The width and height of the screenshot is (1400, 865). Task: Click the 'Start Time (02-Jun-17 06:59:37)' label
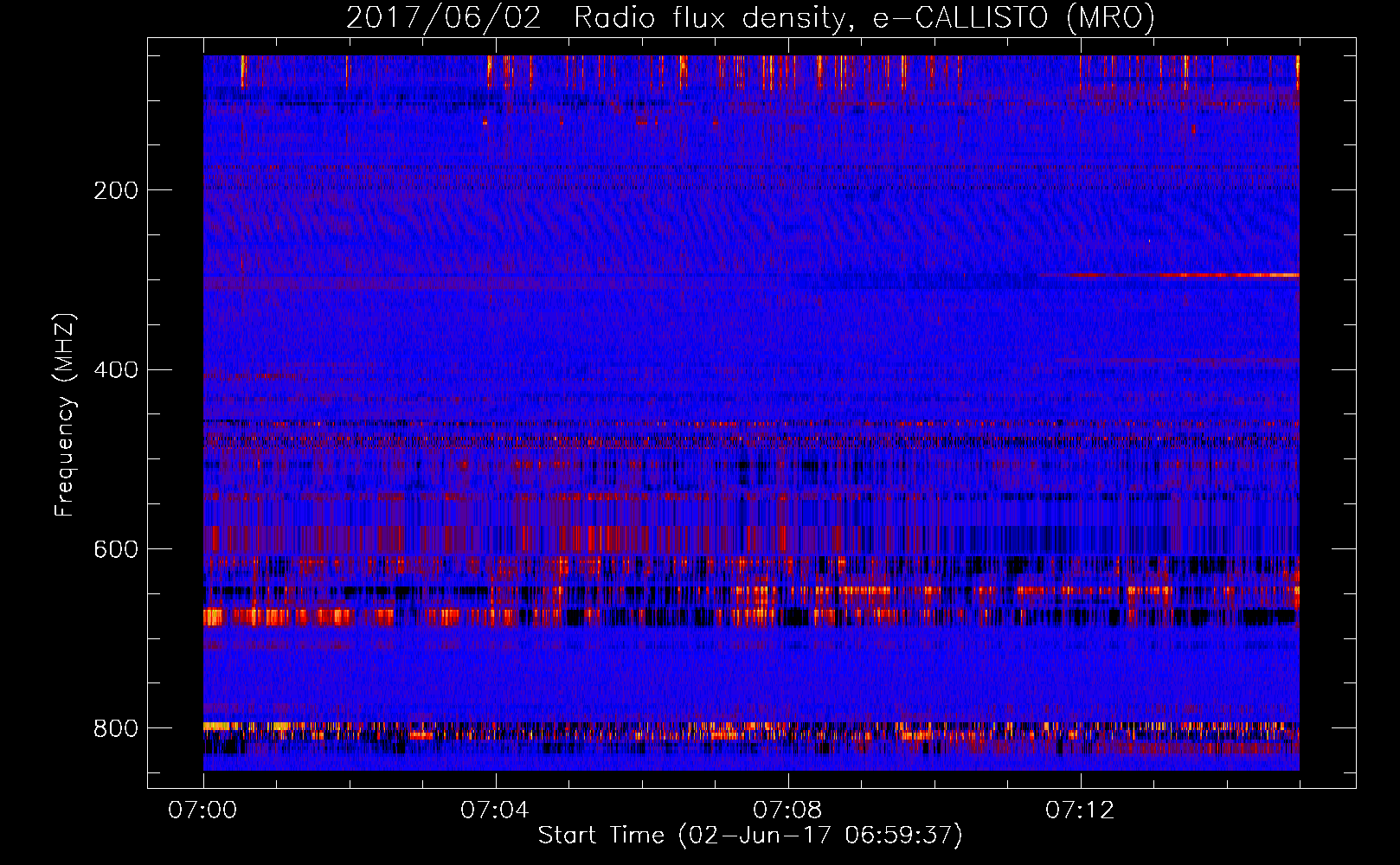pyautogui.click(x=750, y=836)
